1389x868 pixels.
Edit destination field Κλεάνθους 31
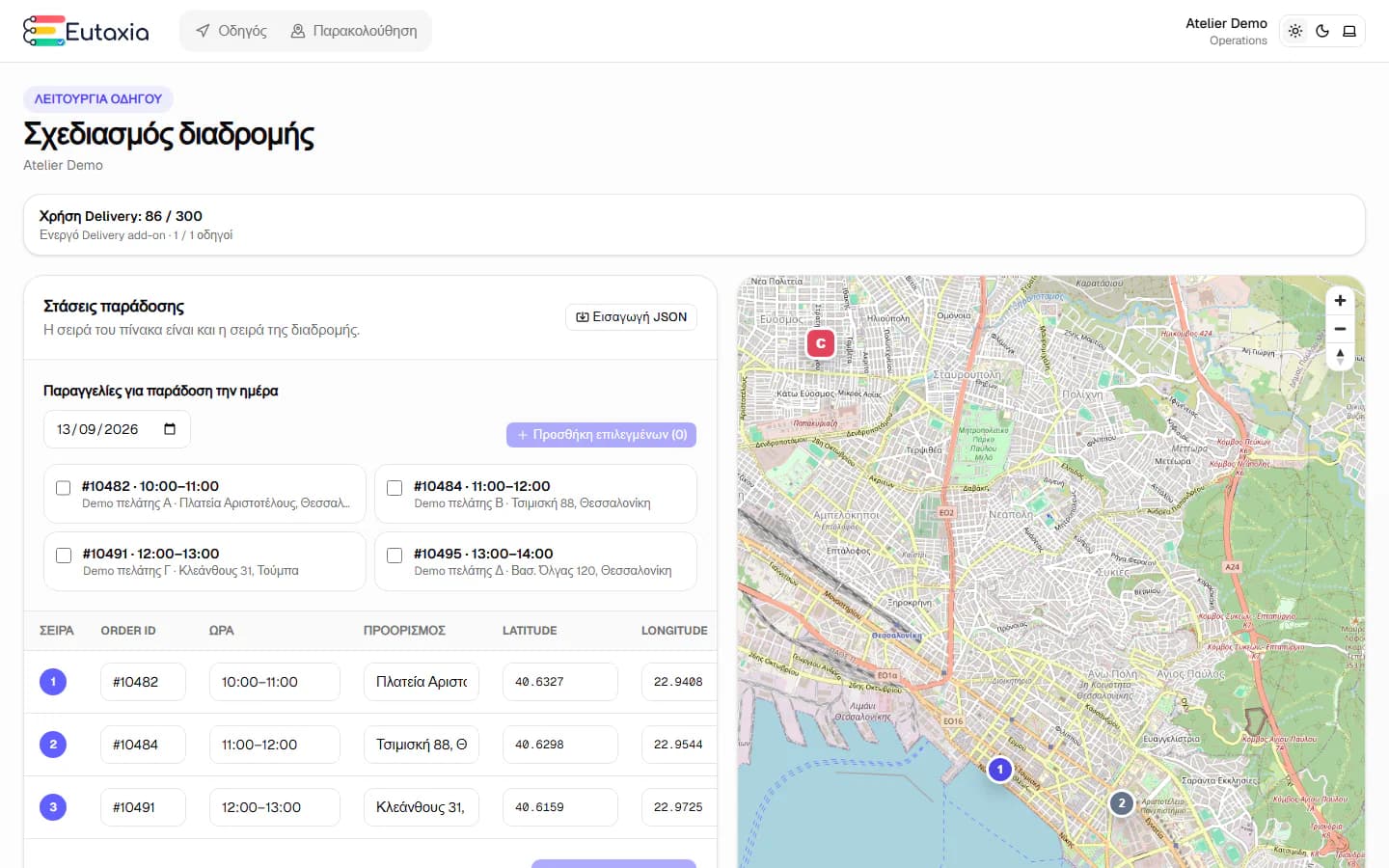click(422, 807)
